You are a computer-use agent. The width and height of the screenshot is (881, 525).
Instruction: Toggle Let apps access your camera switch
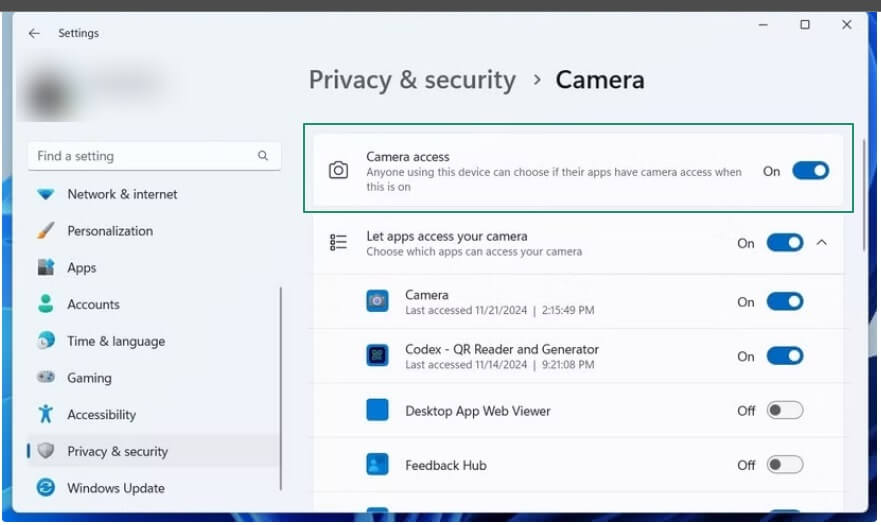[x=785, y=243]
